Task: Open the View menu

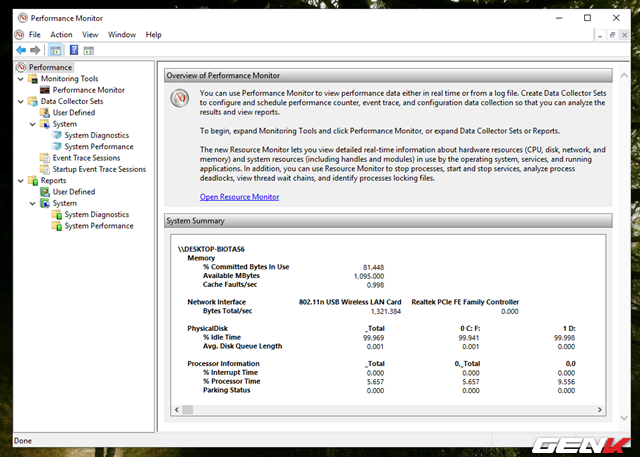Action: pos(90,35)
